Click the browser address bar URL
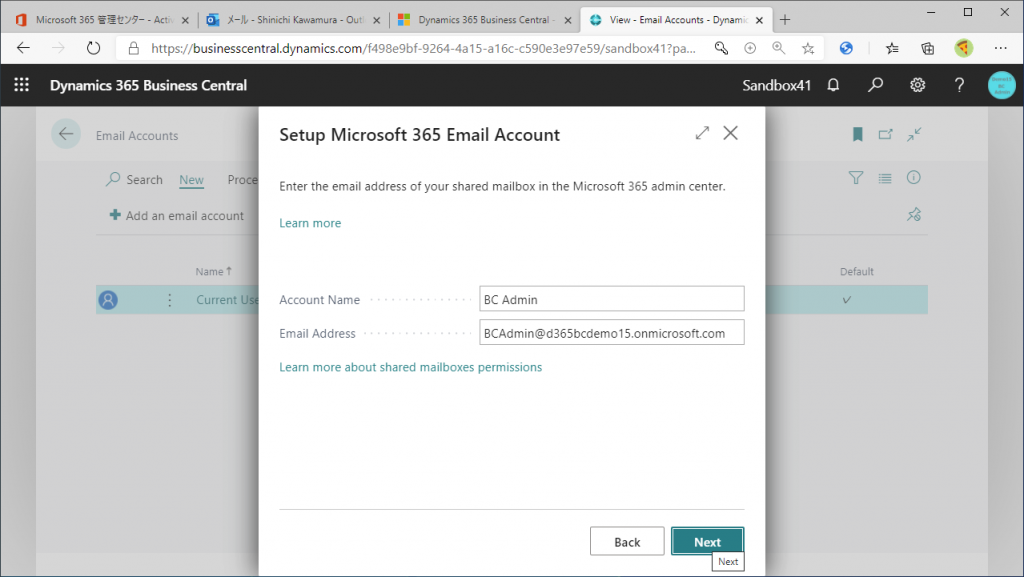The height and width of the screenshot is (577, 1024). [423, 48]
